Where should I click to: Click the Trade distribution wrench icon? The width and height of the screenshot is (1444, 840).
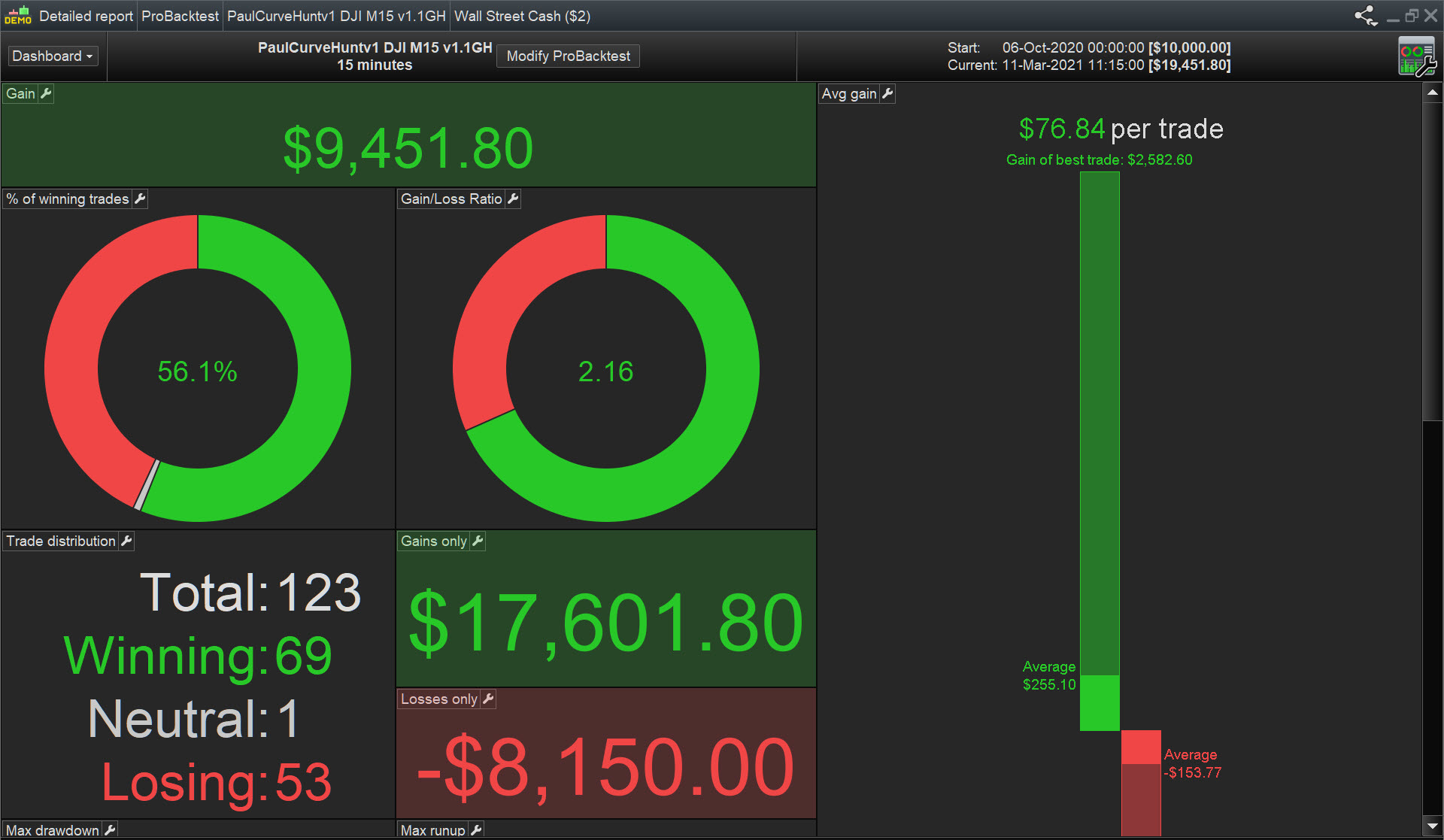126,541
